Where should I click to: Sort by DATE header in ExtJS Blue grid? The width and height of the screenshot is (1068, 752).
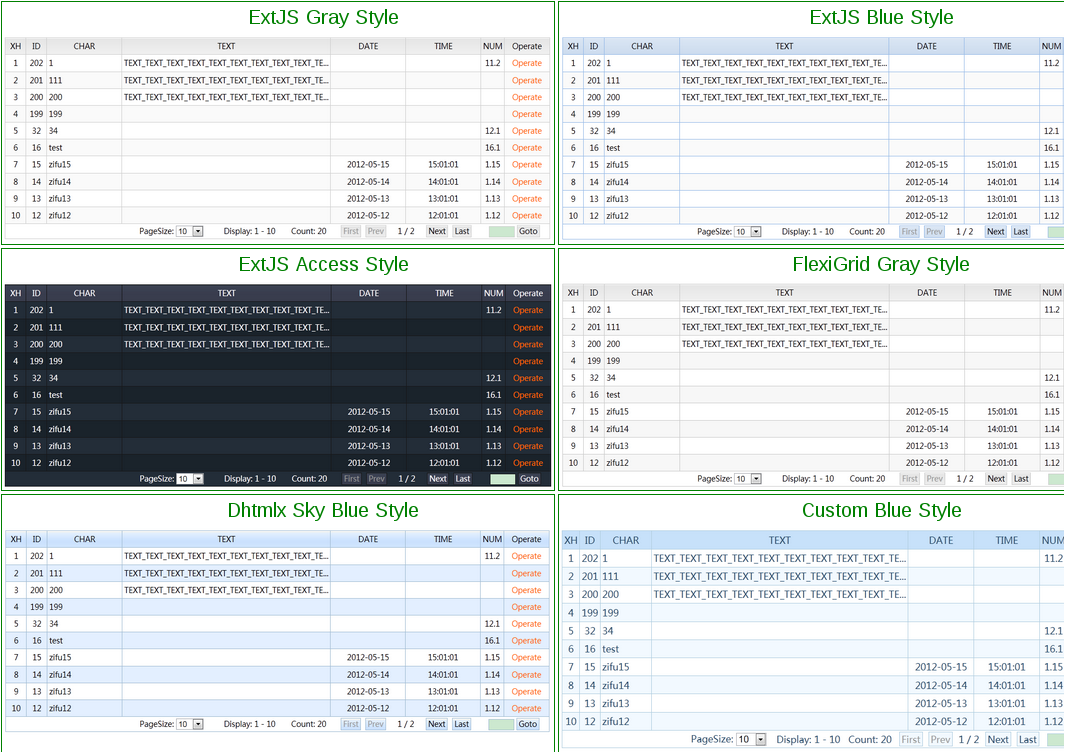tap(926, 46)
